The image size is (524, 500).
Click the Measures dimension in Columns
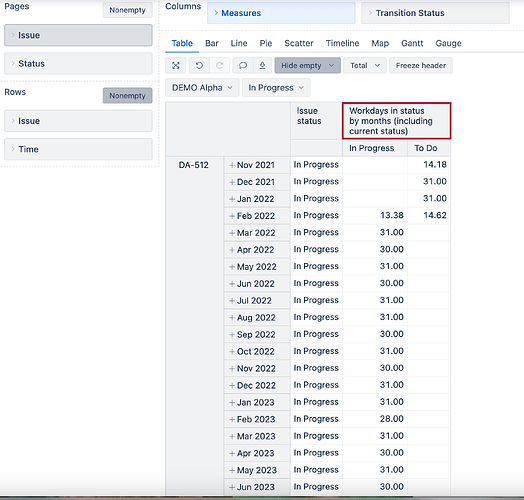point(281,13)
